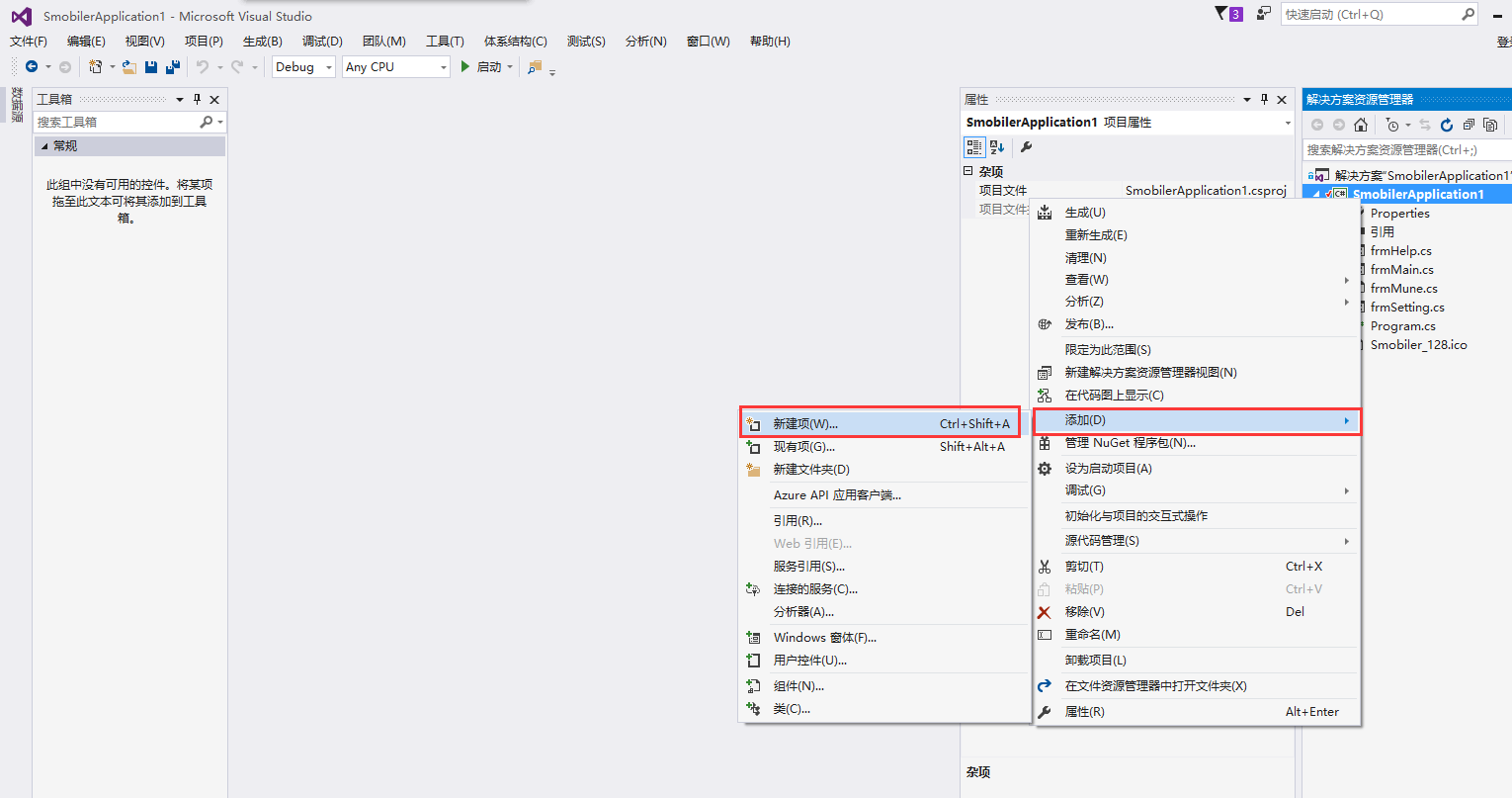Click the find in files toolbar icon
1512x798 pixels.
click(x=535, y=67)
